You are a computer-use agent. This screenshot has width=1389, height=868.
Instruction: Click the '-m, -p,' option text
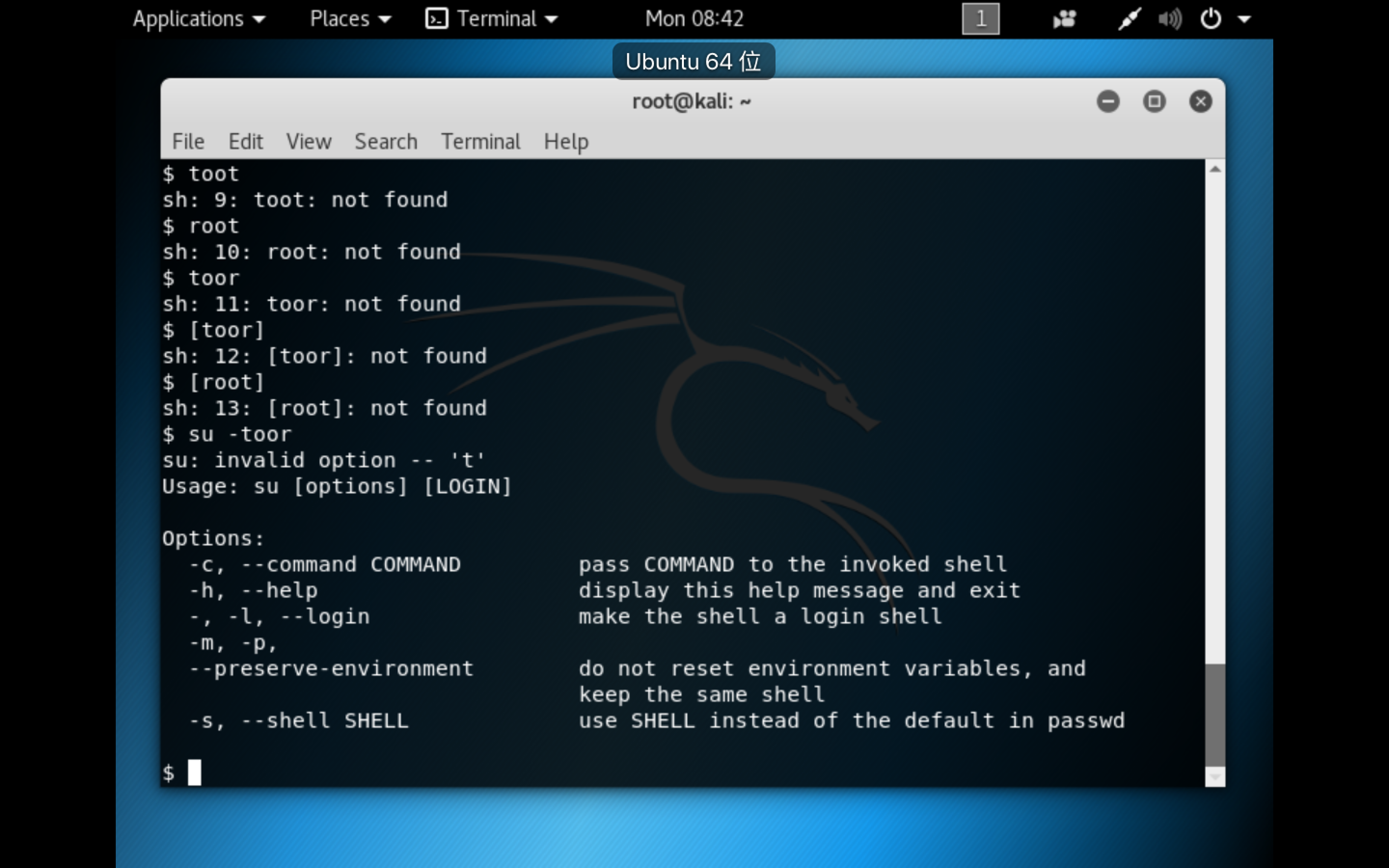coord(233,643)
